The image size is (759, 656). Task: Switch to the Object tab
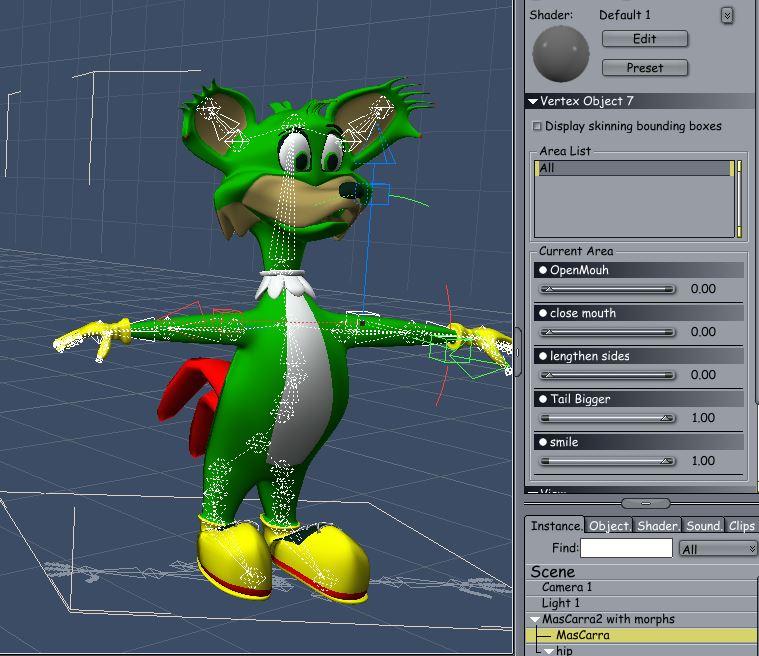click(x=608, y=526)
